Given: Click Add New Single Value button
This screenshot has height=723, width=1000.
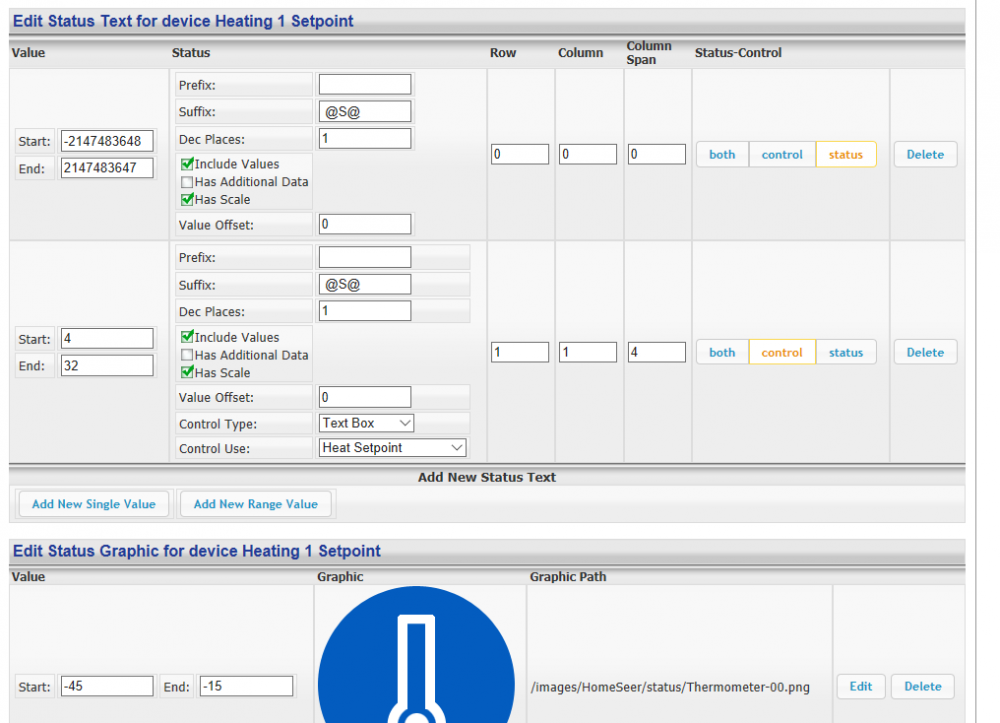Looking at the screenshot, I should pos(94,504).
